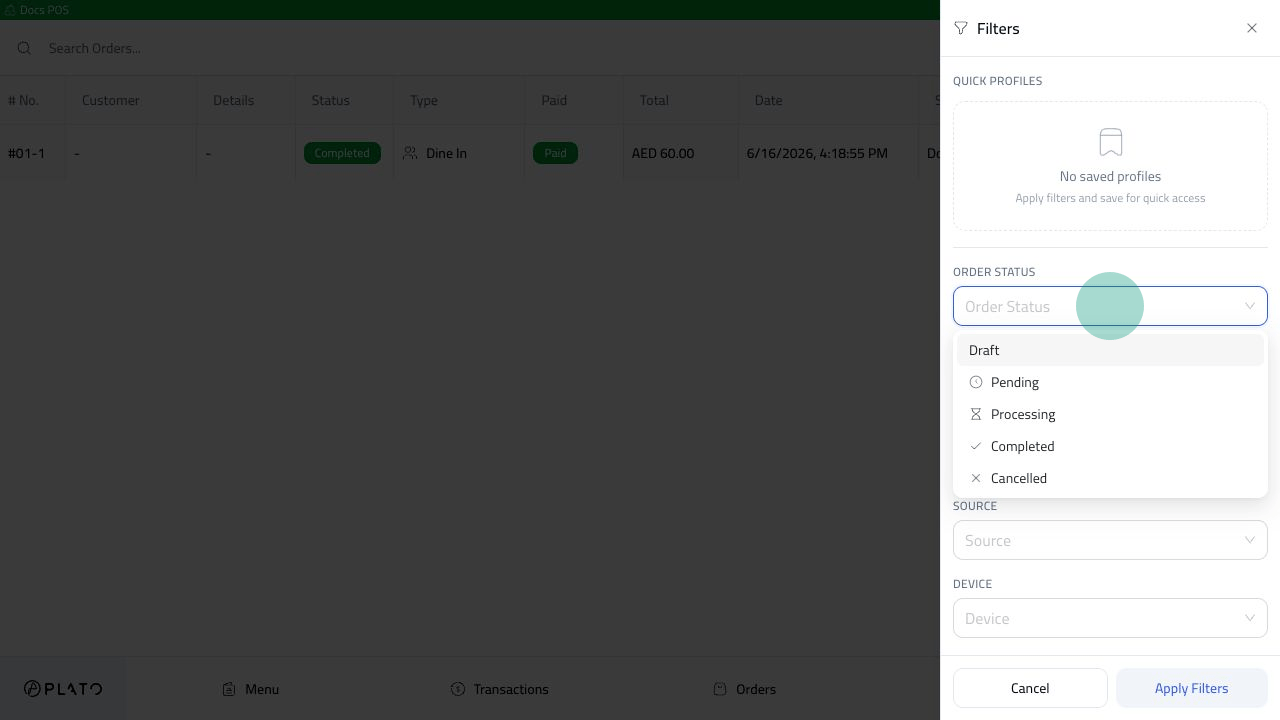Screen dimensions: 1280x720
Task: Open the Device dropdown
Action: 1110,618
